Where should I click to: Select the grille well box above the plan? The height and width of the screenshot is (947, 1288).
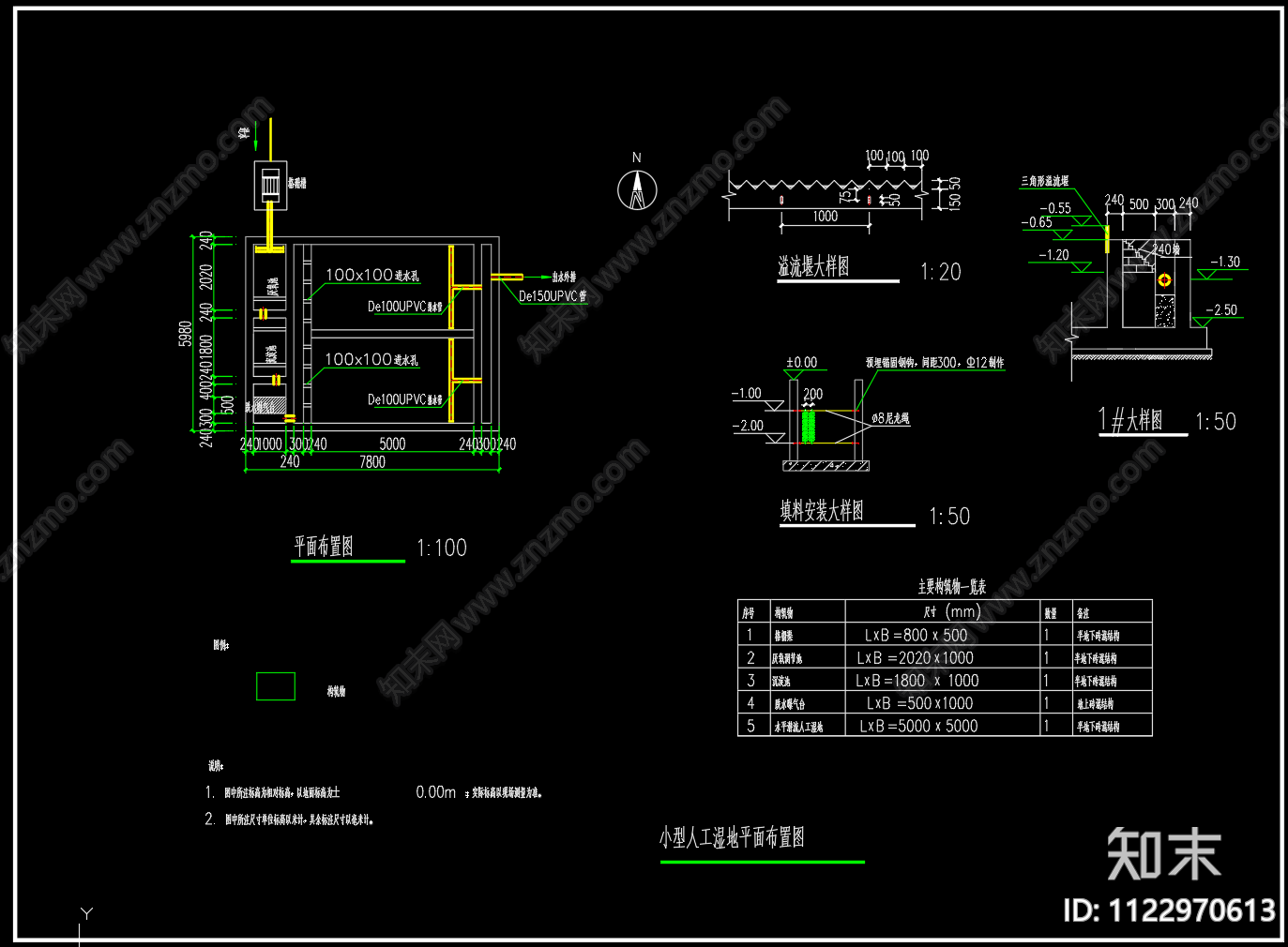click(x=270, y=184)
